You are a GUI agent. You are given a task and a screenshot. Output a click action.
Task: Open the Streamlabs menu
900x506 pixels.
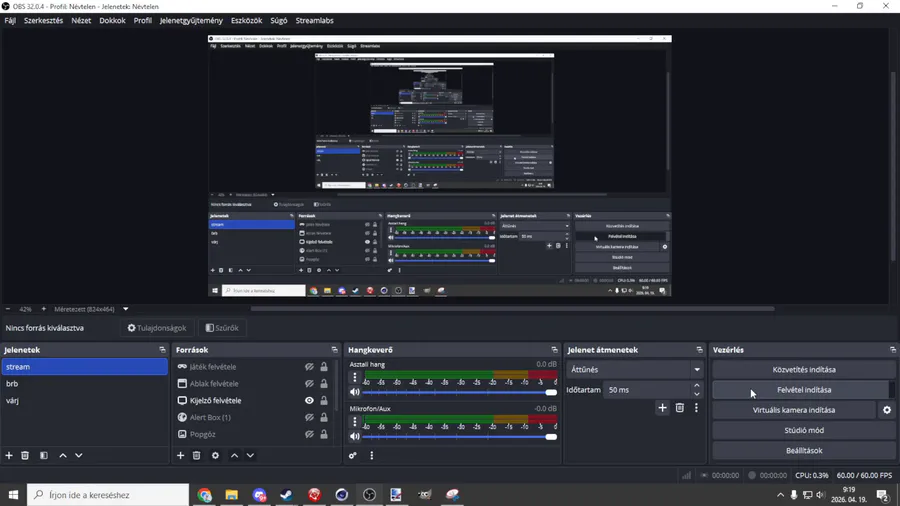[x=315, y=20]
